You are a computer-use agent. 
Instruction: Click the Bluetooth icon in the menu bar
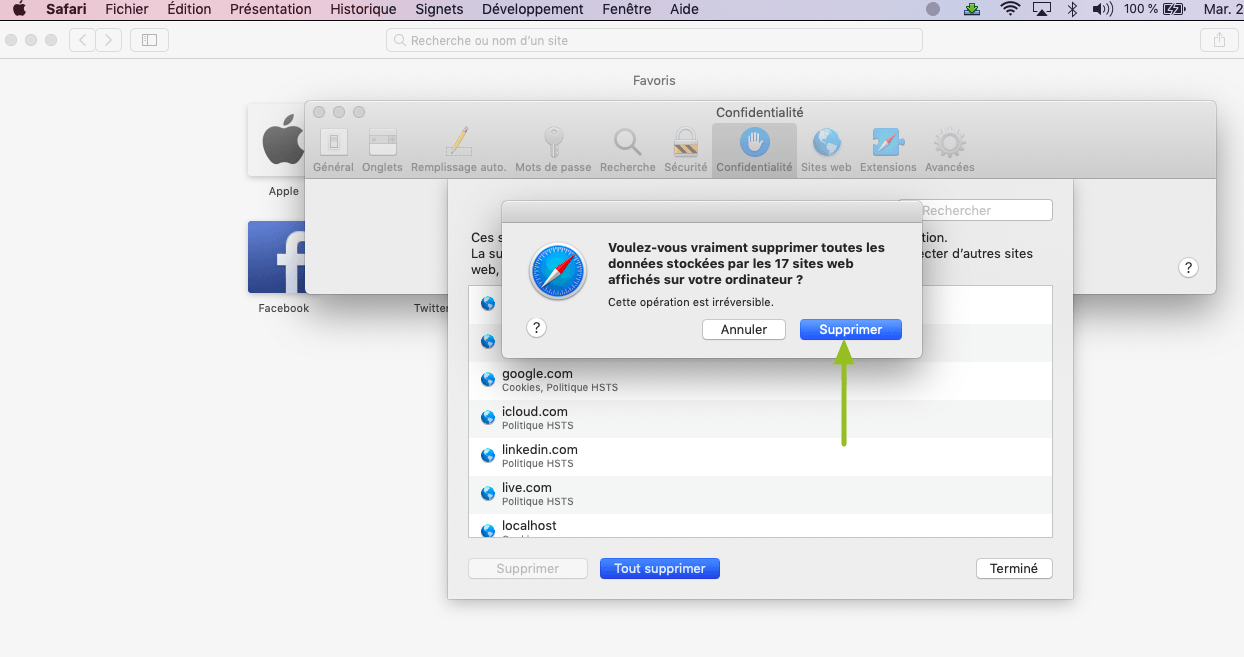pos(1072,9)
